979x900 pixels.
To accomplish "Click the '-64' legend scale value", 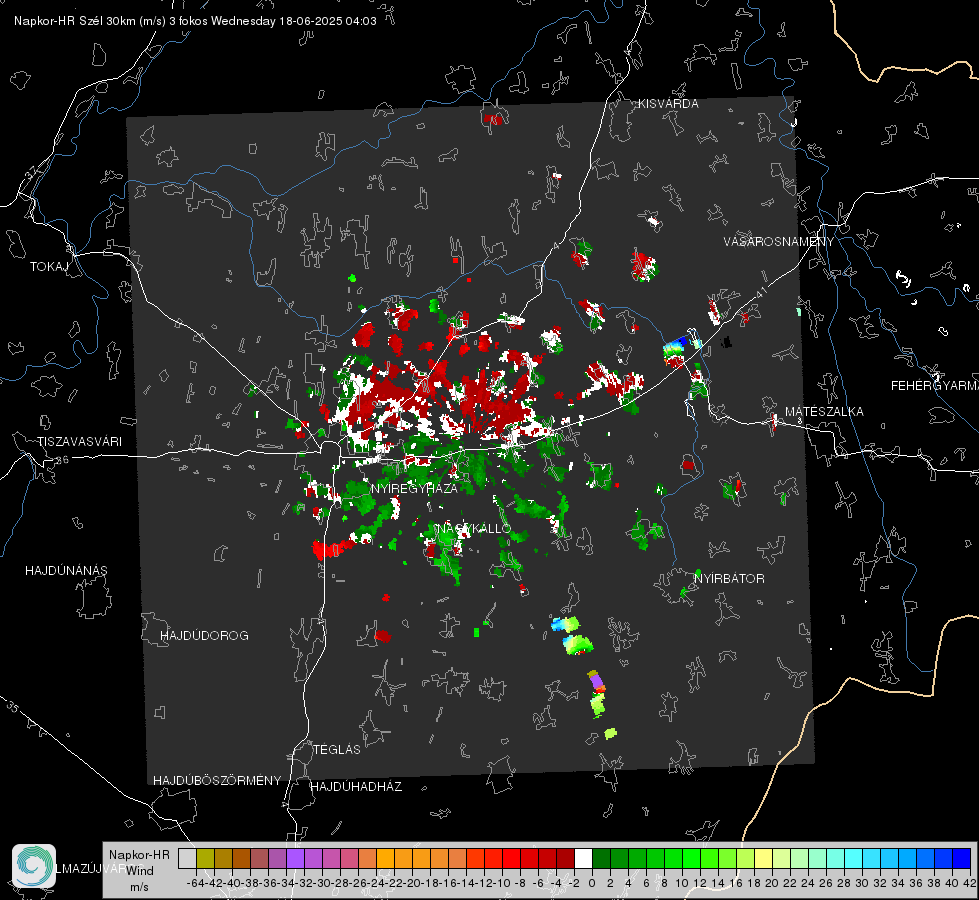I will tap(195, 884).
